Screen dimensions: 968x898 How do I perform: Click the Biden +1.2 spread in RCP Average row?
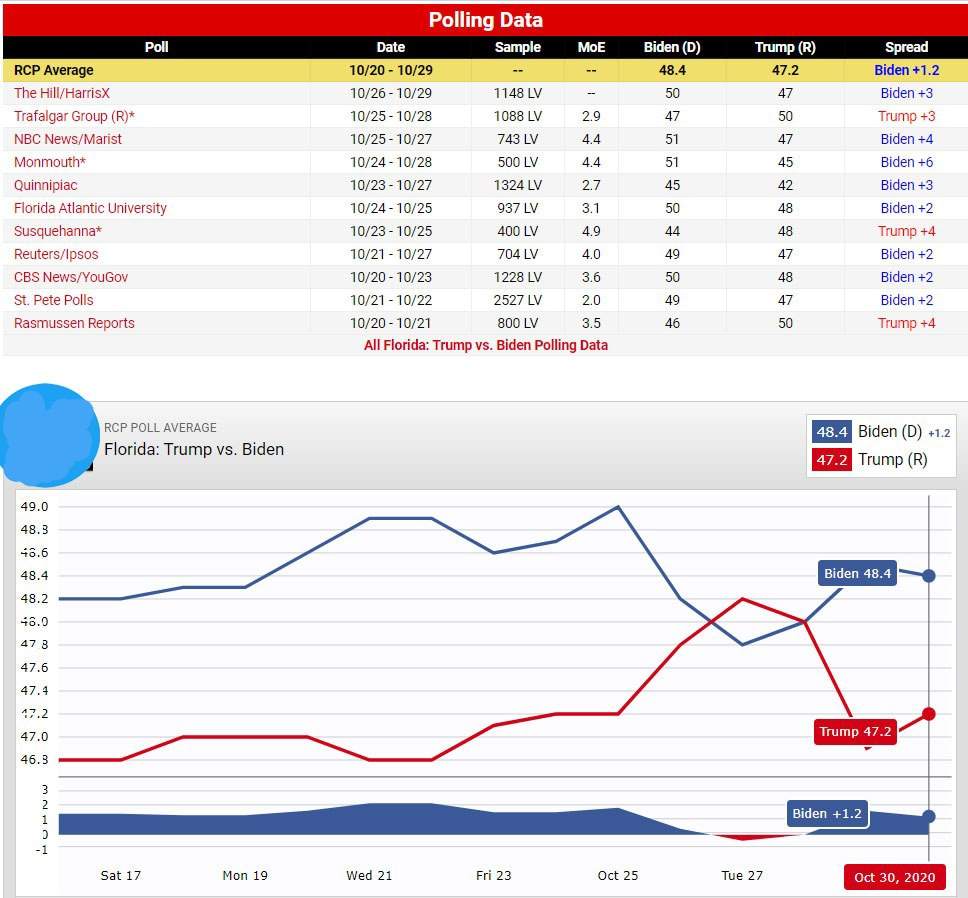pyautogui.click(x=906, y=70)
